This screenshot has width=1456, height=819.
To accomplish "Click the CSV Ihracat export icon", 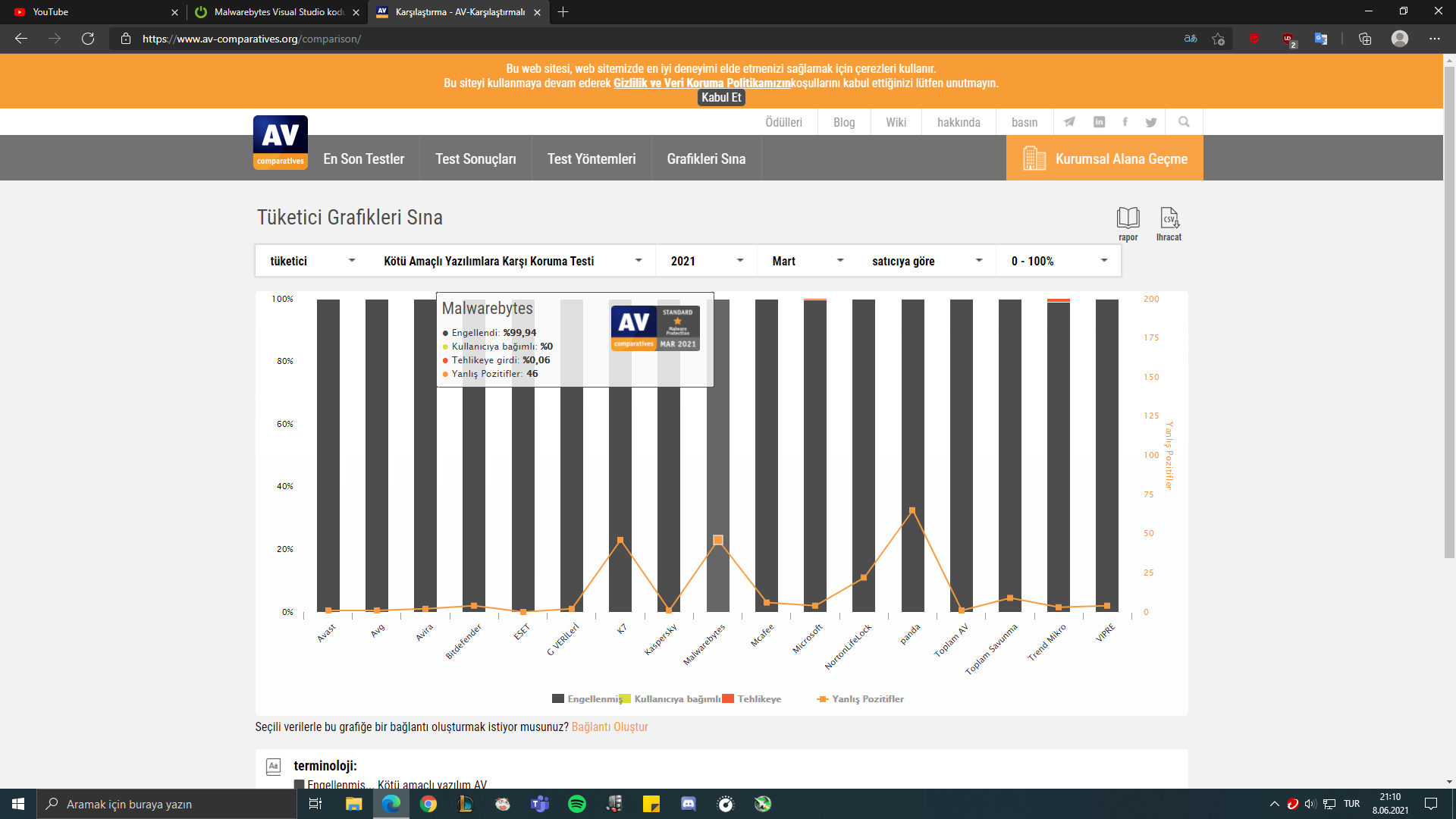I will 1169,218.
